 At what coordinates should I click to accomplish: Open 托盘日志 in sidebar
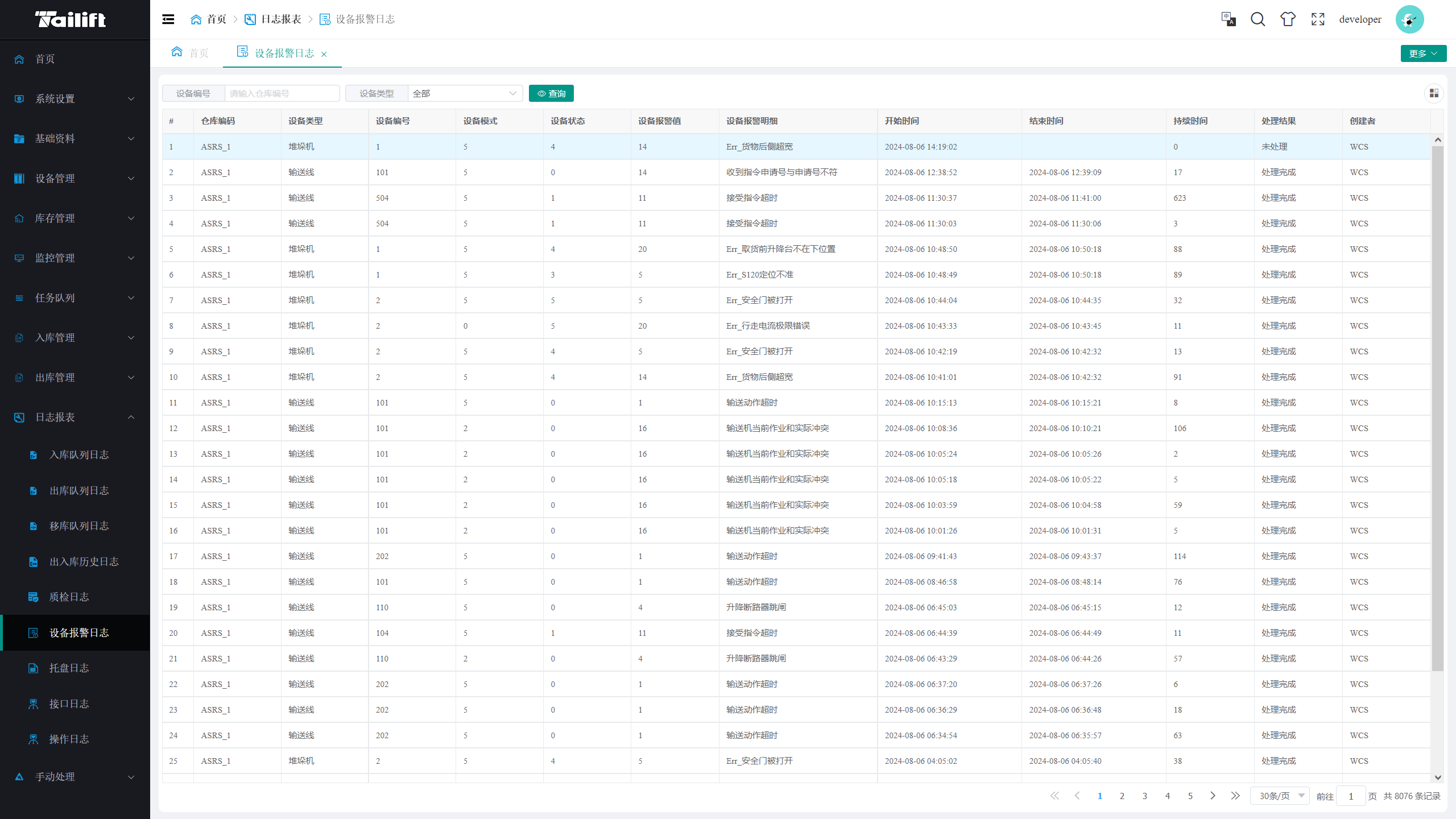69,668
